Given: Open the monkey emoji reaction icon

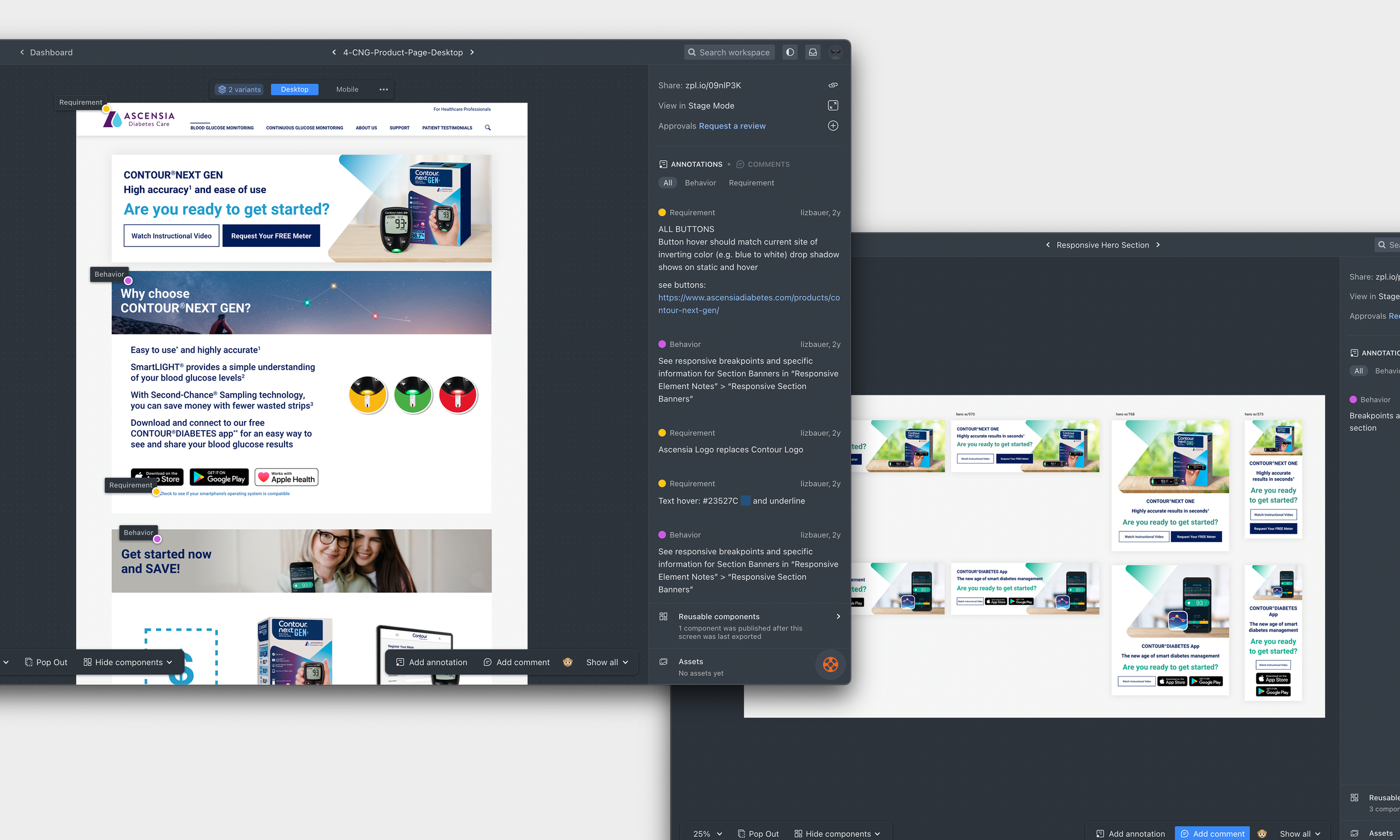Looking at the screenshot, I should 568,662.
